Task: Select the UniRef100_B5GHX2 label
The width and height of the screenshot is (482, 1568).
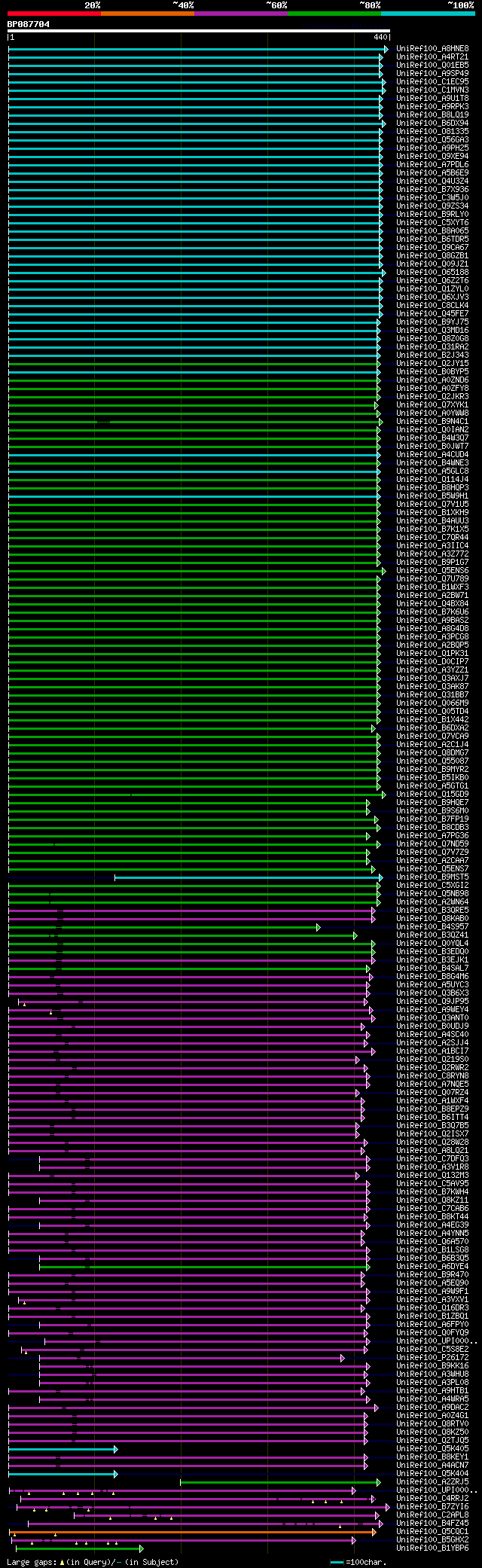Action: coord(432,1539)
